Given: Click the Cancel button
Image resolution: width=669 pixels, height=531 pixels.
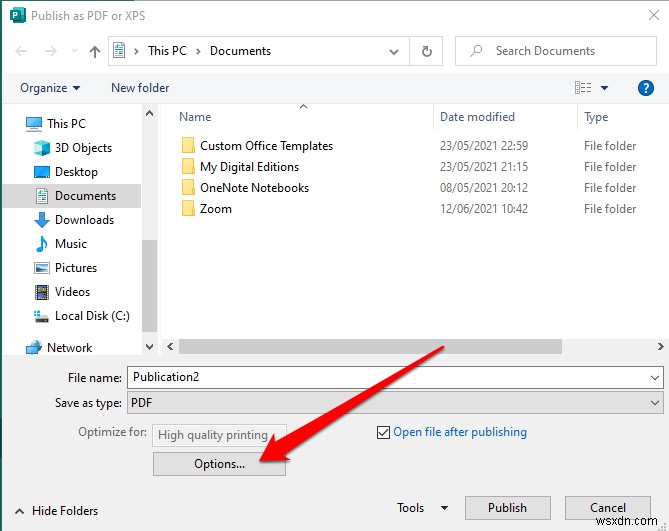Looking at the screenshot, I should (x=608, y=508).
